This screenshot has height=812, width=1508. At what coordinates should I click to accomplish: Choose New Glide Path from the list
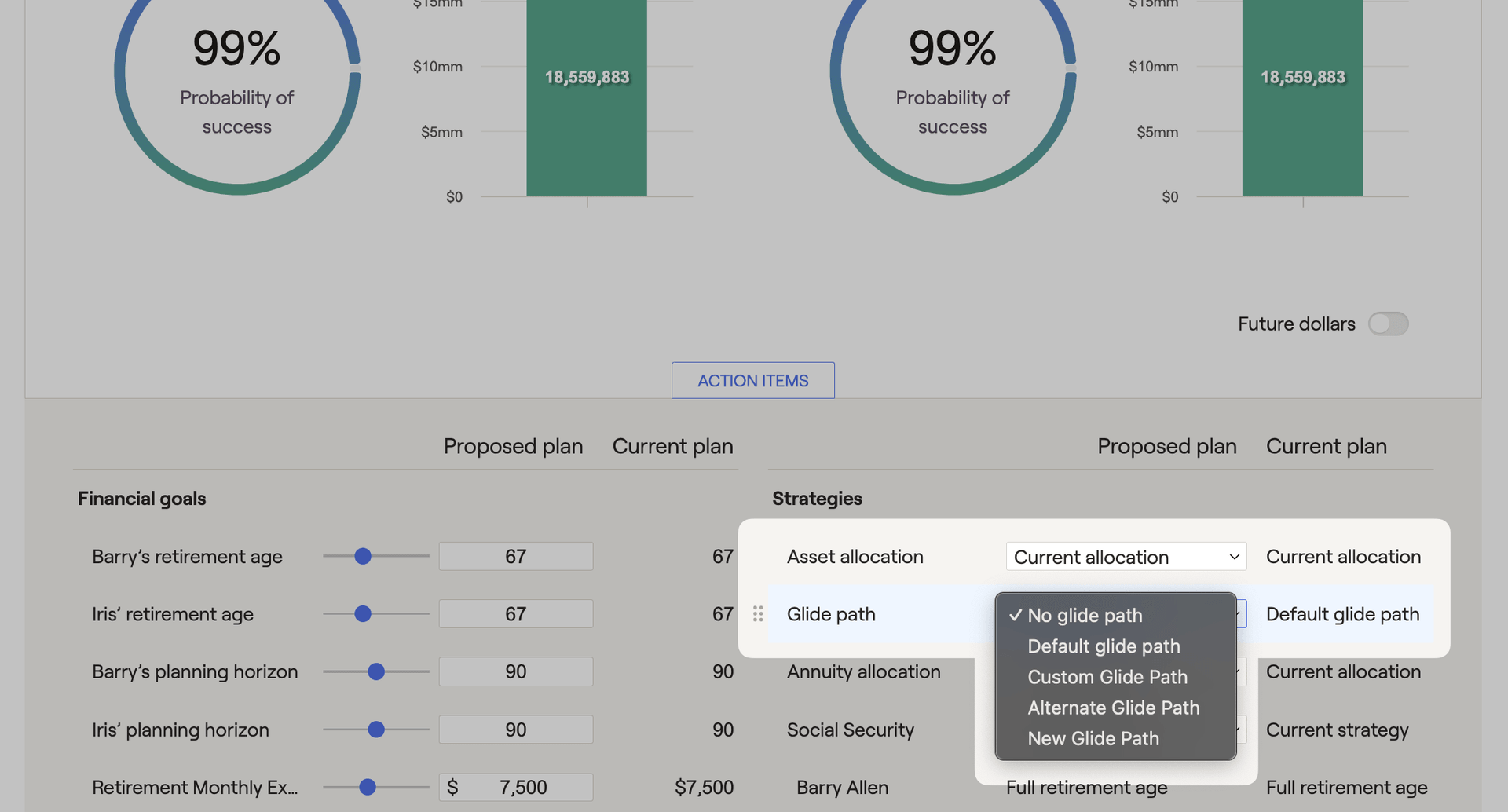(1093, 738)
